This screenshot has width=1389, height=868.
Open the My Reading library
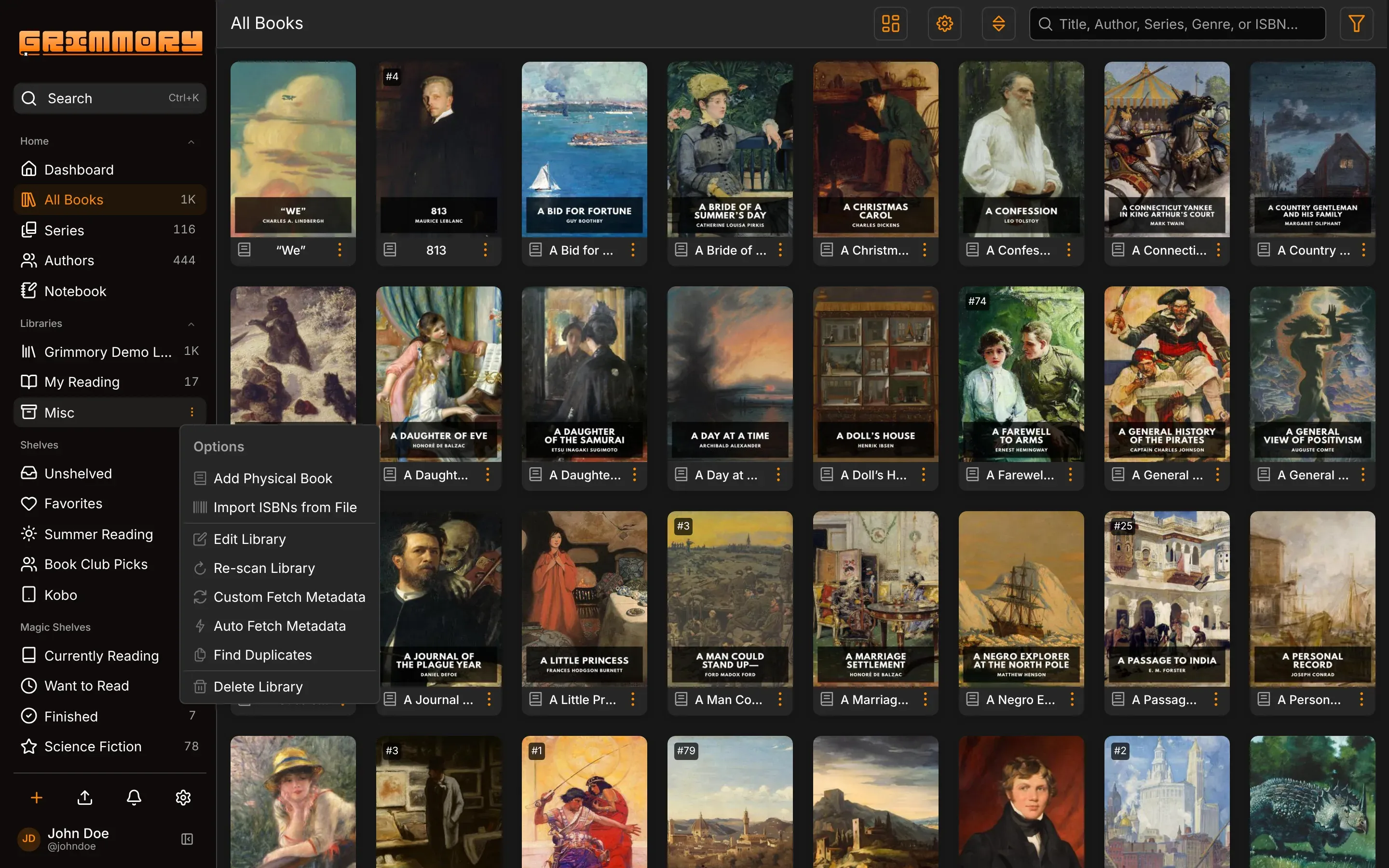point(109,382)
